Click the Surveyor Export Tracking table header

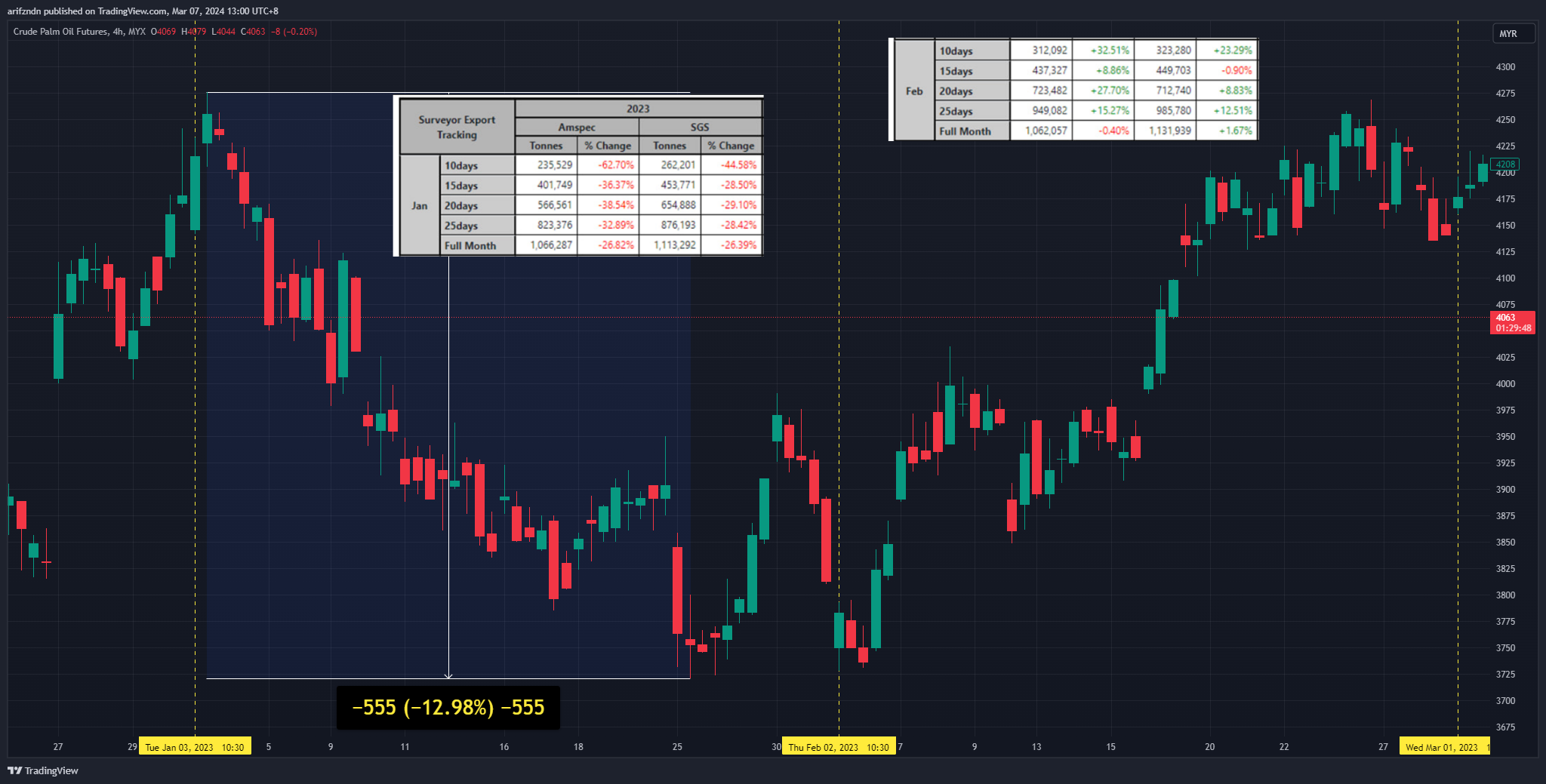pyautogui.click(x=457, y=128)
